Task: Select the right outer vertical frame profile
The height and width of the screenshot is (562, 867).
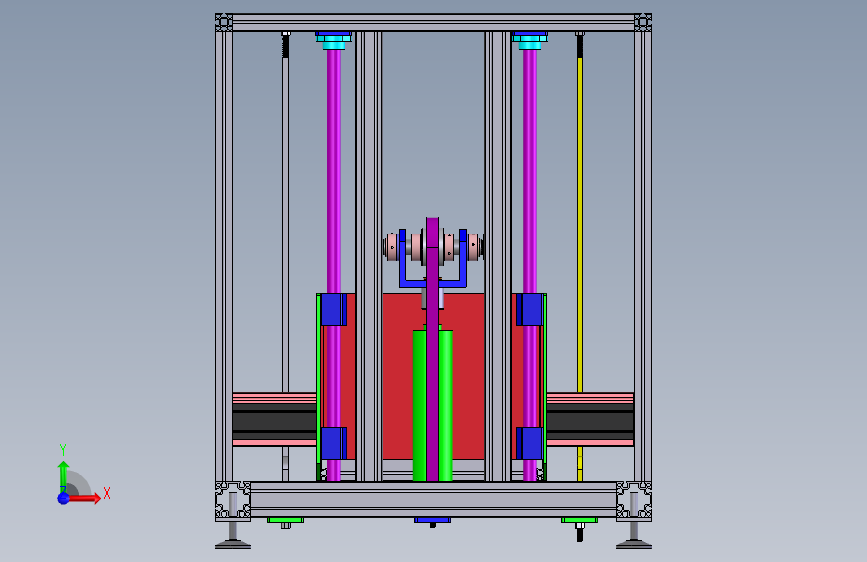Action: coord(643,256)
